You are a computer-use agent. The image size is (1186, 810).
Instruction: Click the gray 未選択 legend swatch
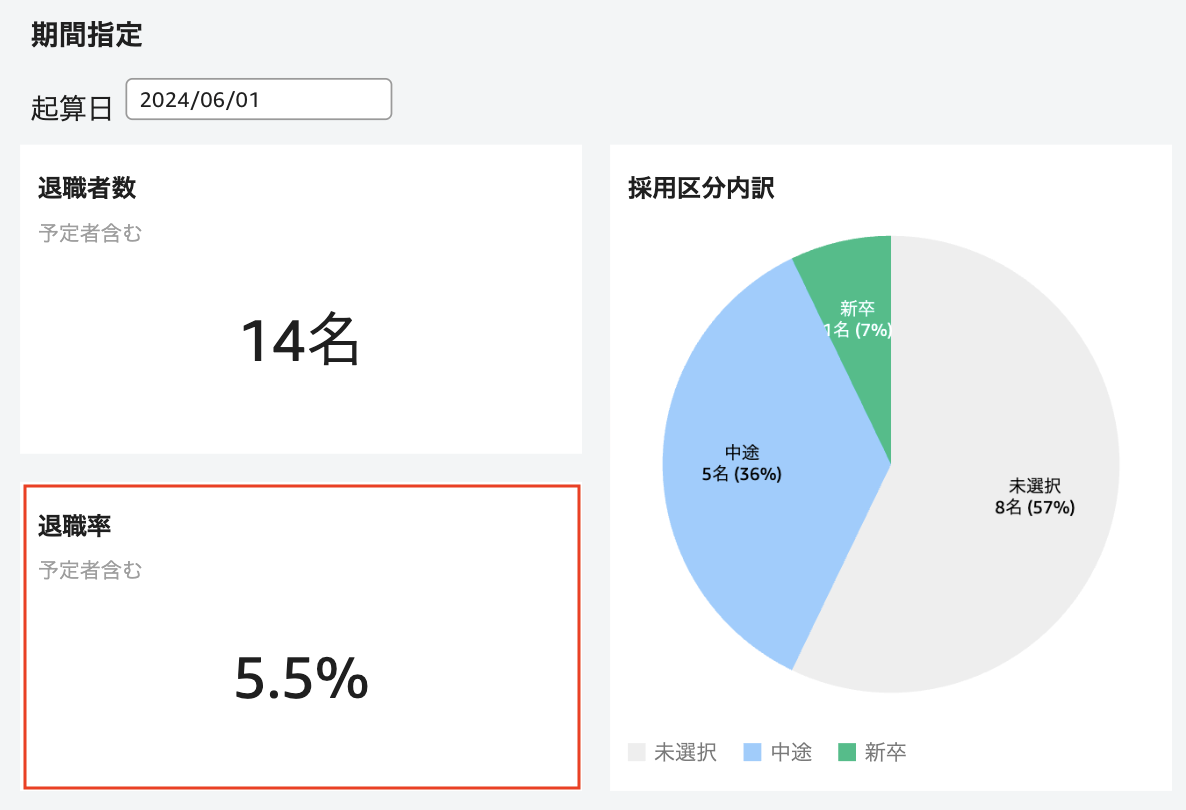(637, 752)
